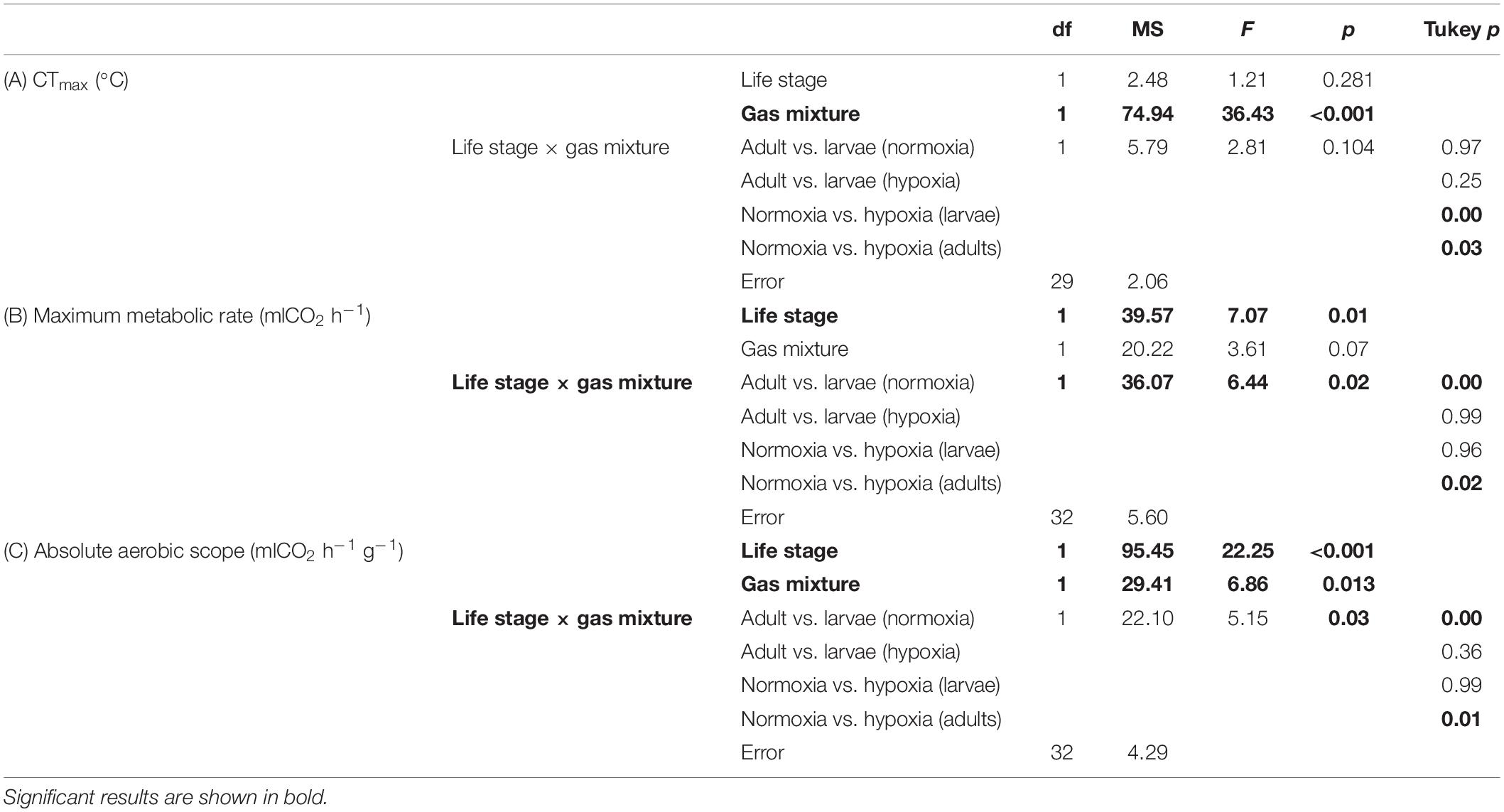
Task: Click the 'df' column header
Action: 1061,30
